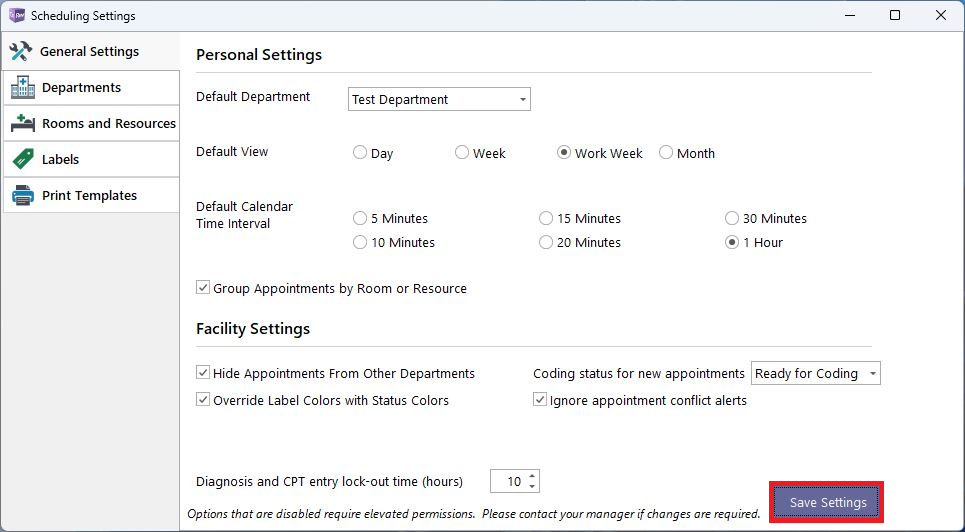
Task: Go to the Labels tab
Action: coord(91,159)
